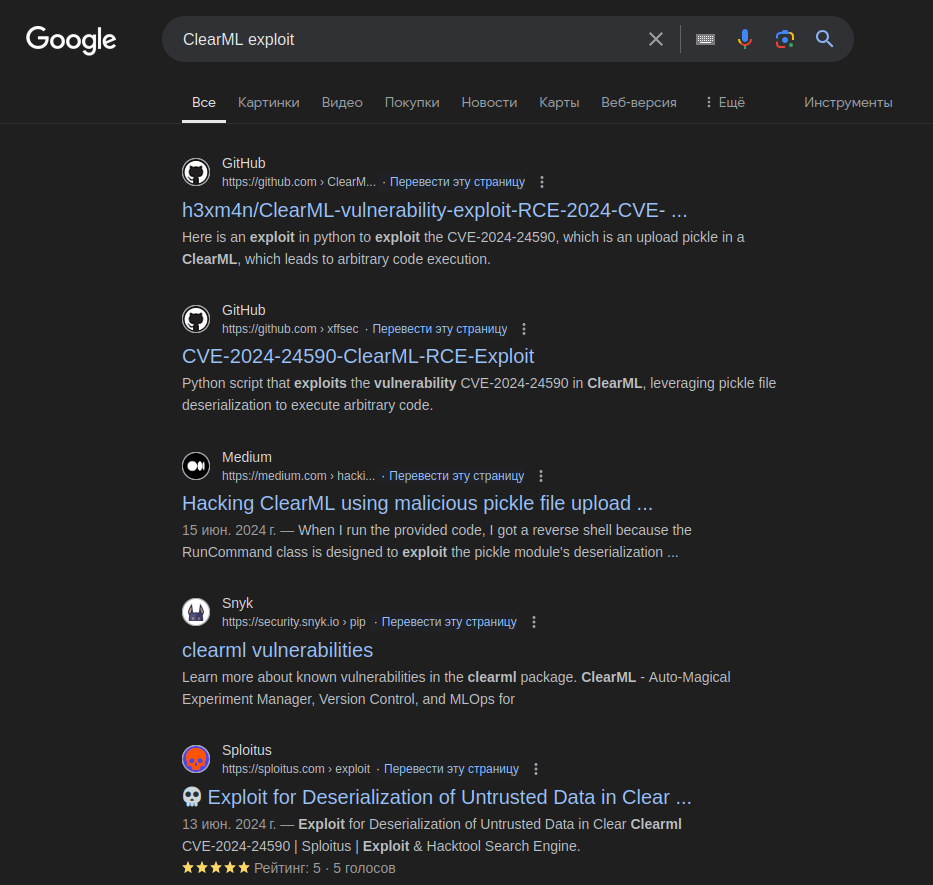
Task: Click the Snyk favicon
Action: point(196,612)
